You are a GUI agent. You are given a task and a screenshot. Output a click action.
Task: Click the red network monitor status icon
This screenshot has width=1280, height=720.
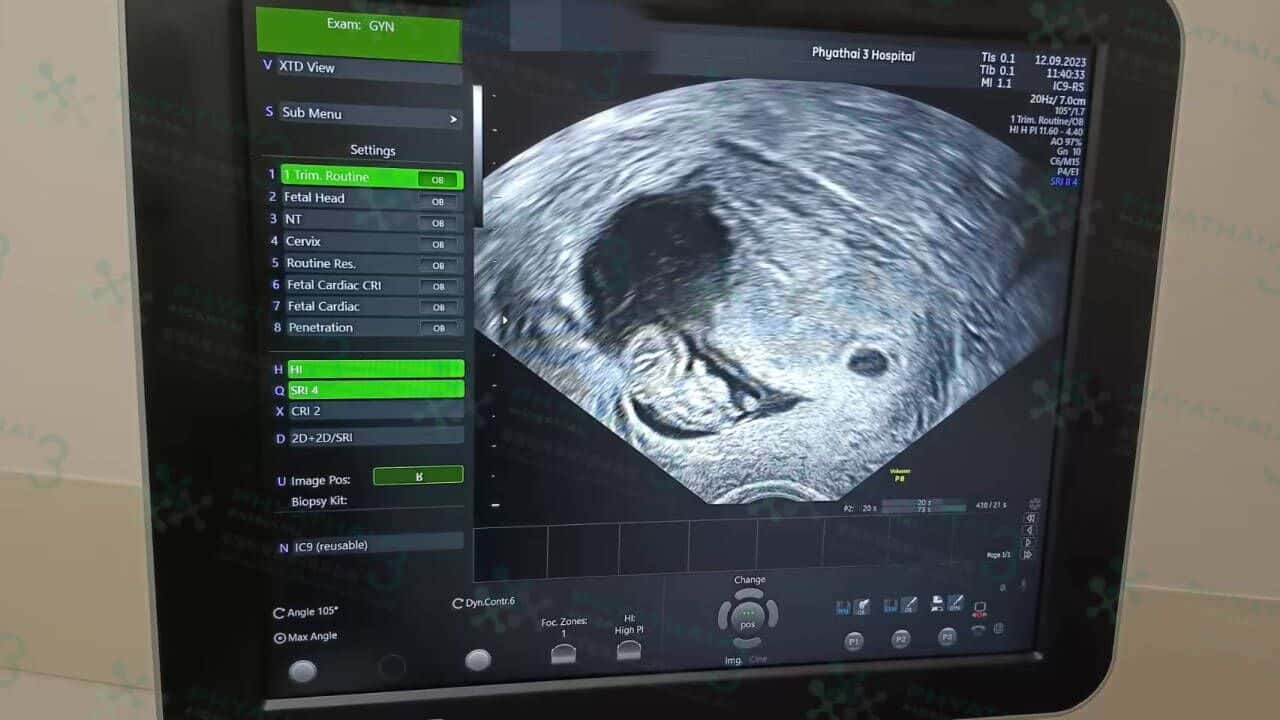pos(979,608)
